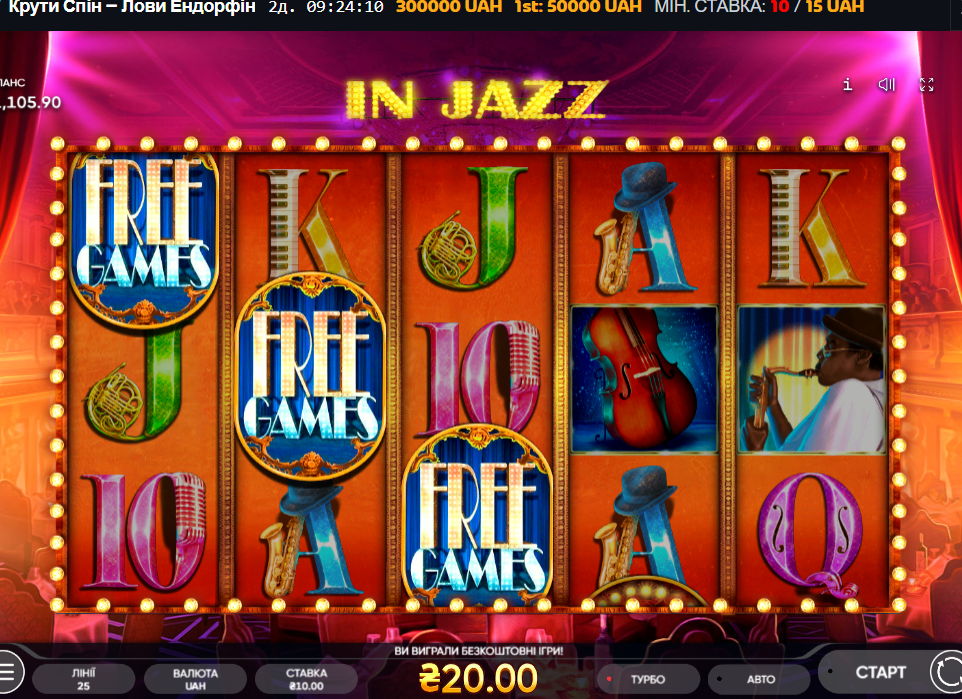Open the СТАВКА bet selector
Viewport: 962px width, 699px height.
click(306, 679)
